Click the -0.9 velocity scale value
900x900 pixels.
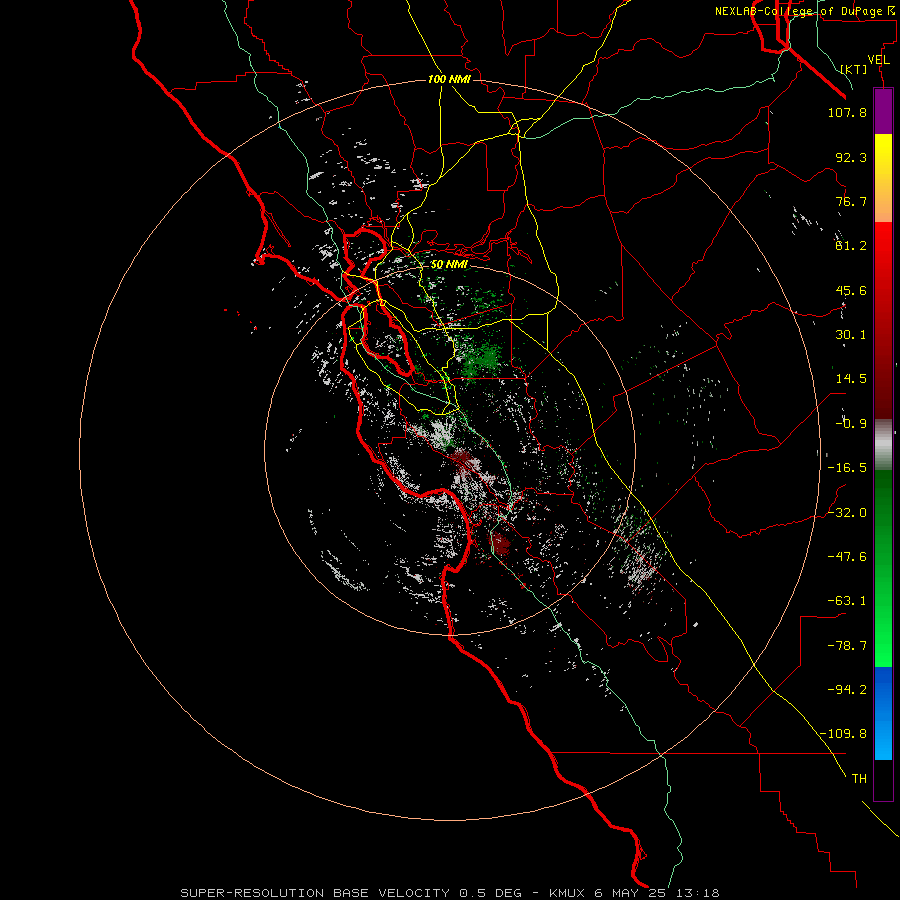click(x=851, y=424)
